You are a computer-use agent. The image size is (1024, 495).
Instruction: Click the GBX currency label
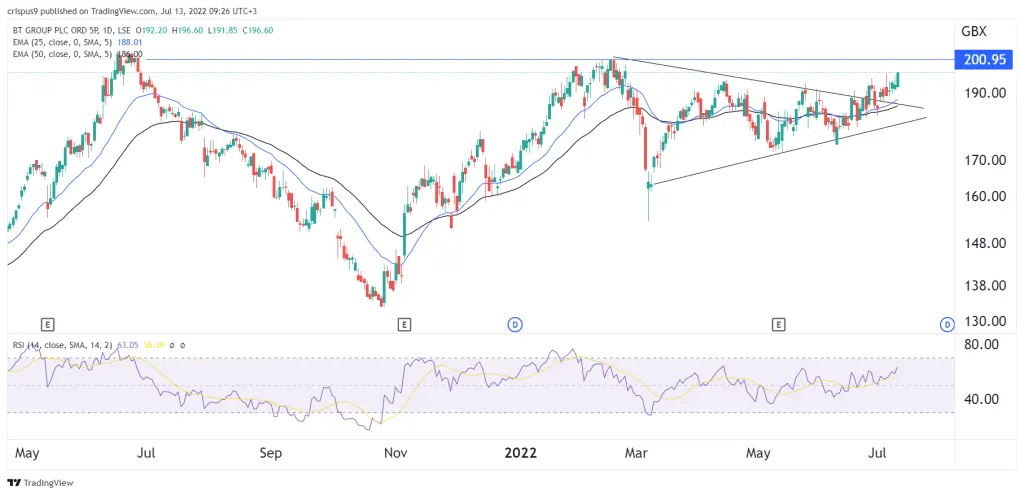[973, 31]
